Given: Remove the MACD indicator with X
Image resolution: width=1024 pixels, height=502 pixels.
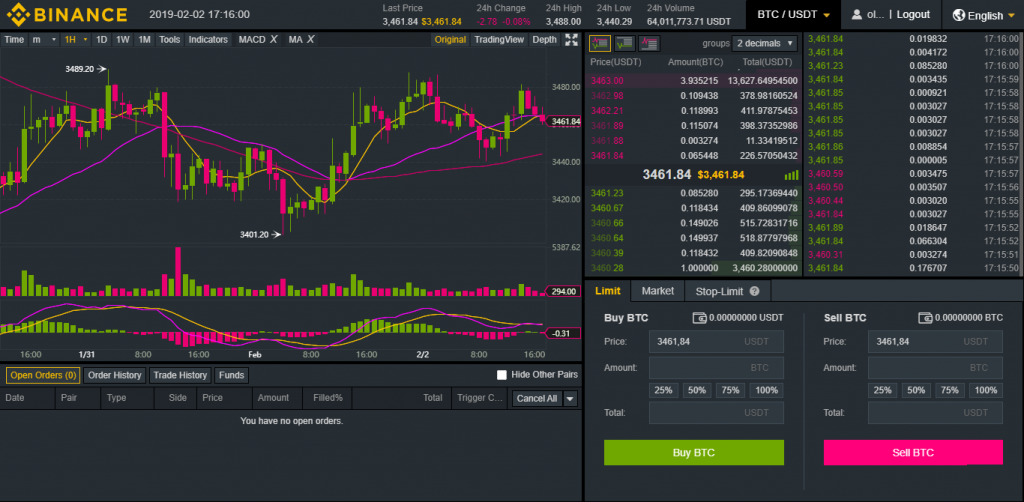Looking at the screenshot, I should pos(273,39).
